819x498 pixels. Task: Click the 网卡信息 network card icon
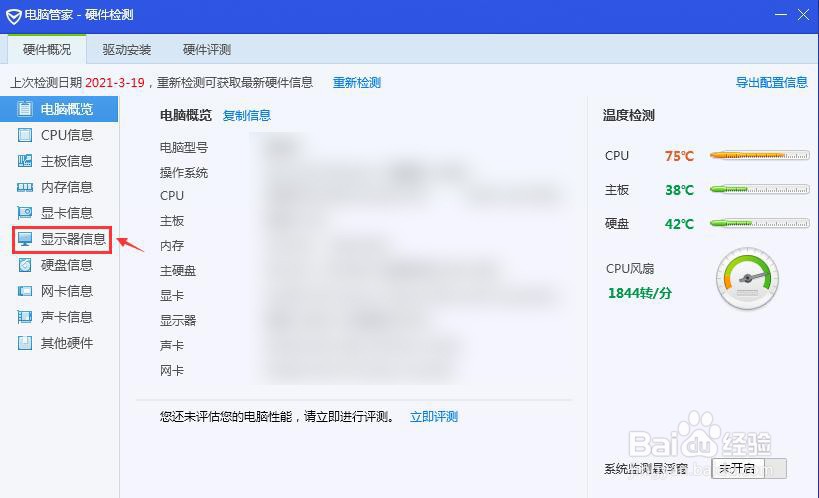[x=25, y=291]
